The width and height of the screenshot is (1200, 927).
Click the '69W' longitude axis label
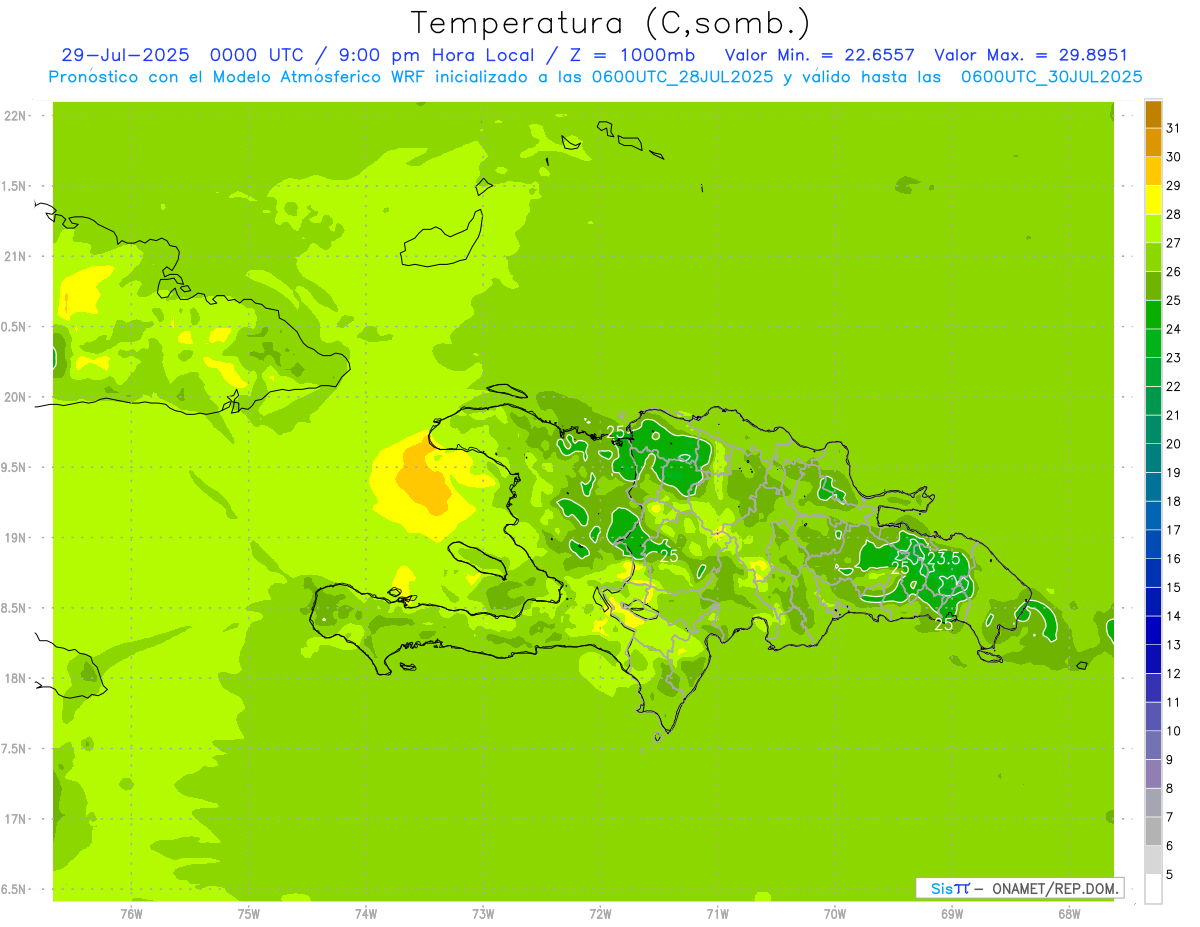pos(951,914)
